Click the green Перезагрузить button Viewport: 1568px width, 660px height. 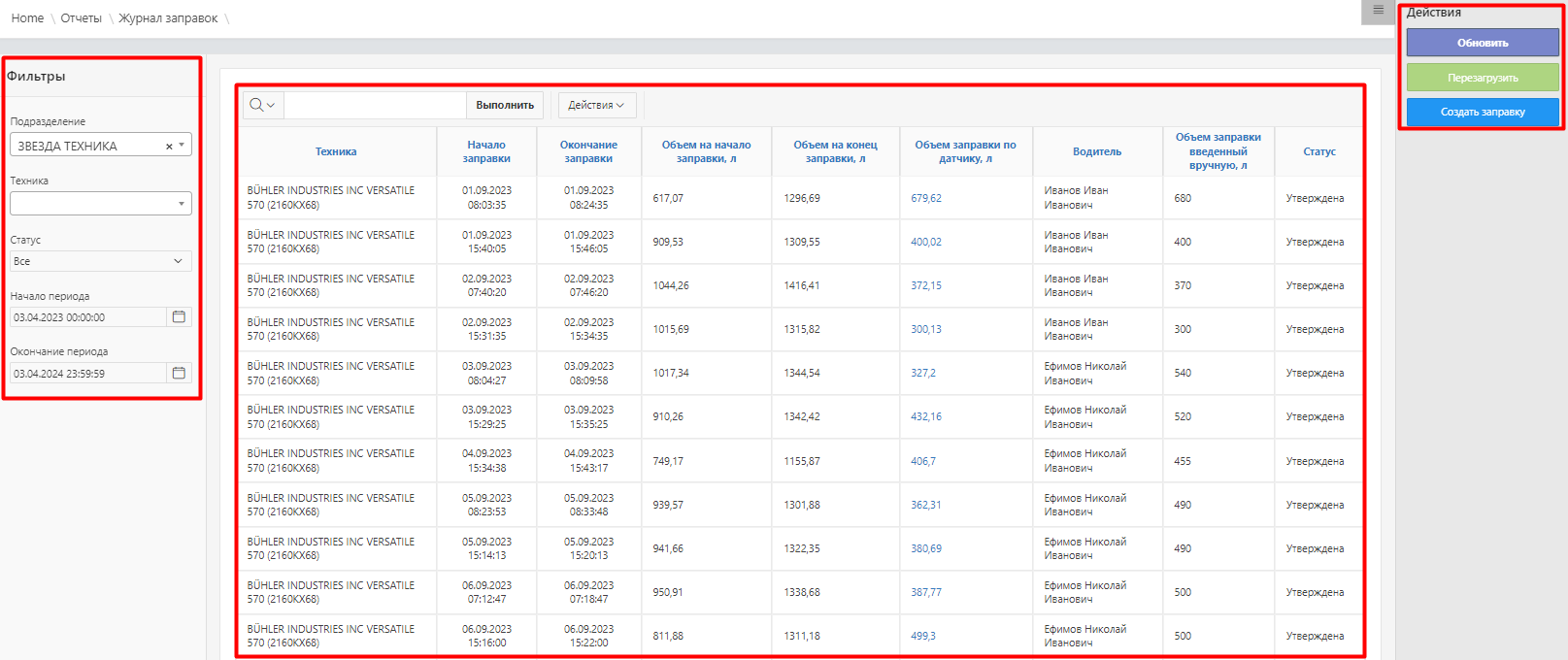coord(1482,78)
